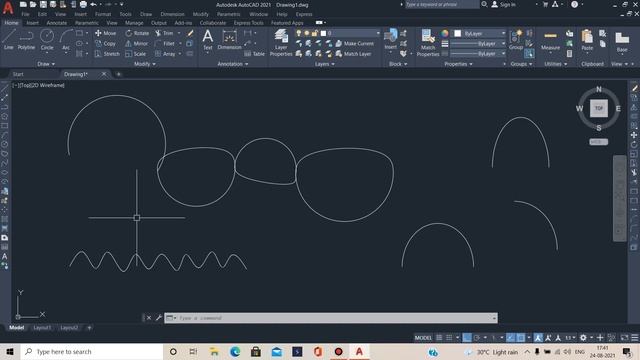Choose the Move command
The width and height of the screenshot is (640, 360).
(106, 33)
